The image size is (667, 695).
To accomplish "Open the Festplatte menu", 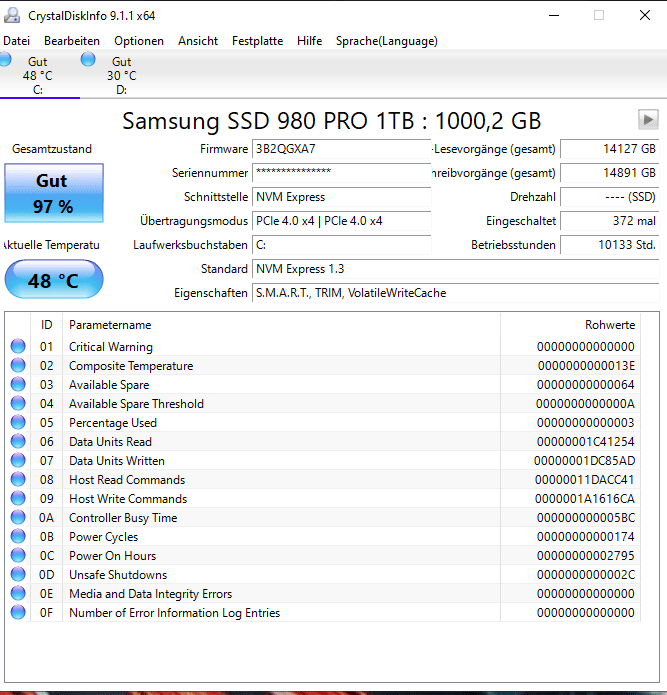I will 257,41.
